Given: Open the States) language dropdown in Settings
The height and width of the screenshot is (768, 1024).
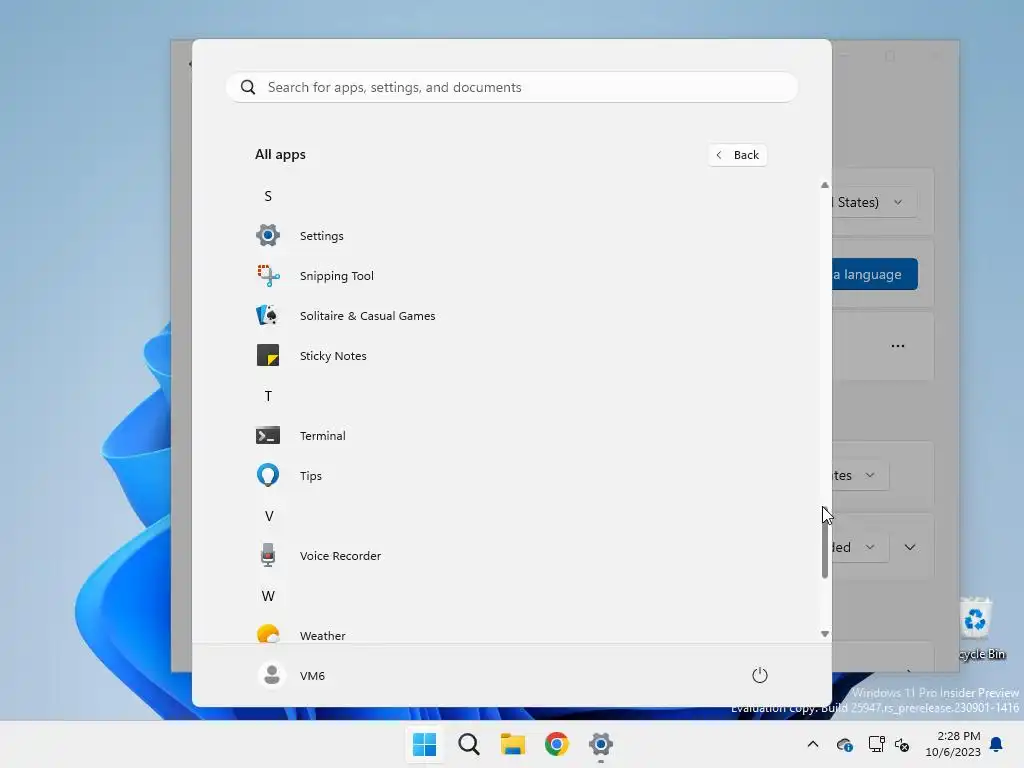Looking at the screenshot, I should 874,202.
